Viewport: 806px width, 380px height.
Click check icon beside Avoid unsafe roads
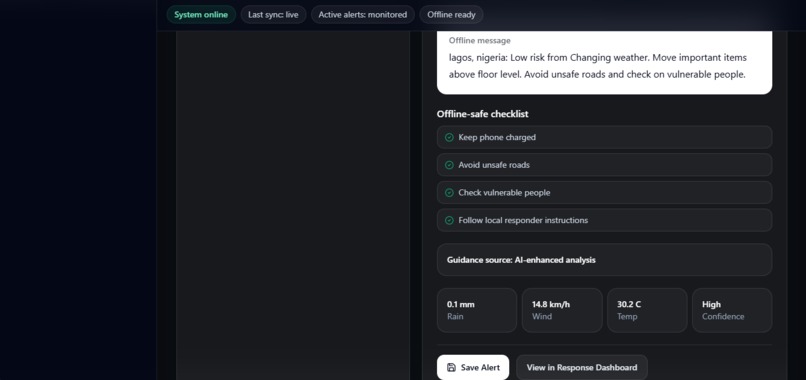449,165
